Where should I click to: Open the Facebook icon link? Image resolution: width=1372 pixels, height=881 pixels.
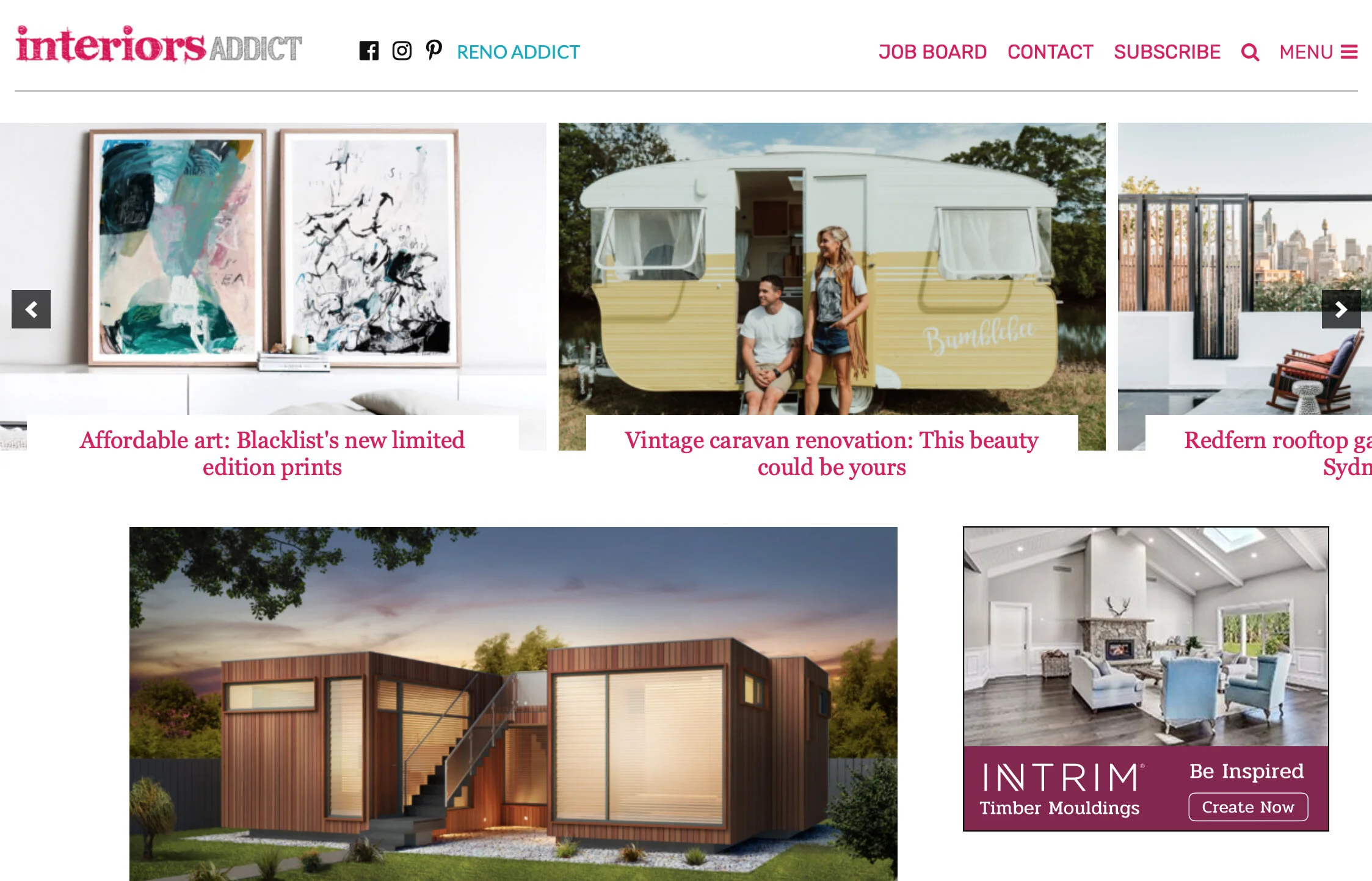point(369,51)
